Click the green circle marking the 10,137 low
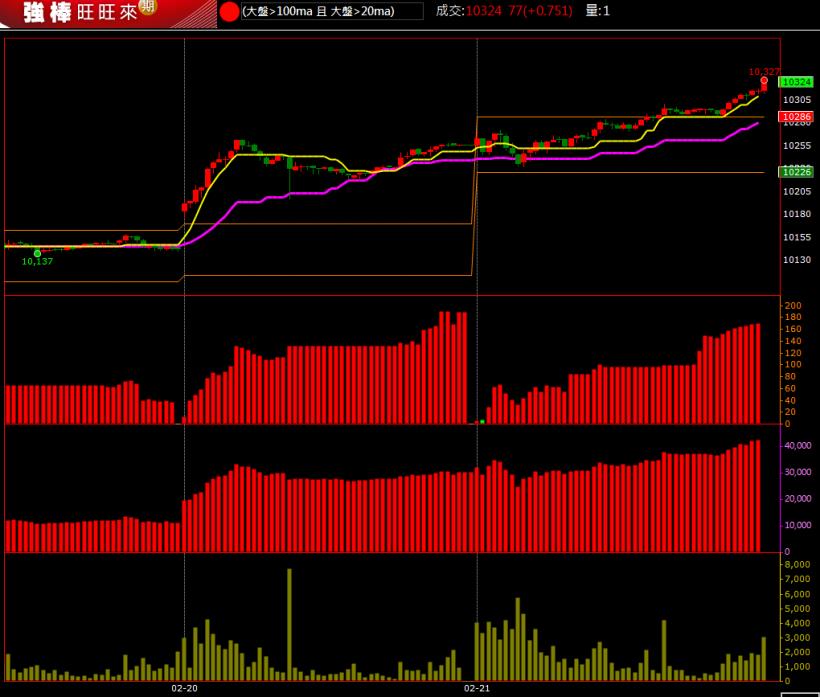Screen dimensions: 820x697 coord(37,254)
